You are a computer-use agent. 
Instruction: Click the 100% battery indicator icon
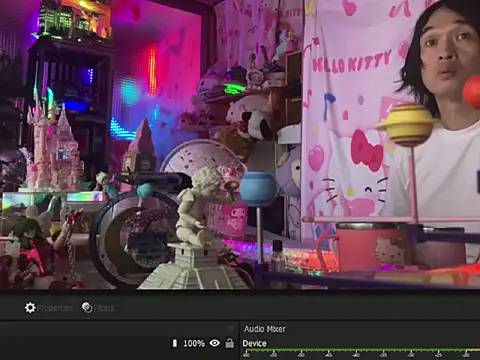(174, 343)
